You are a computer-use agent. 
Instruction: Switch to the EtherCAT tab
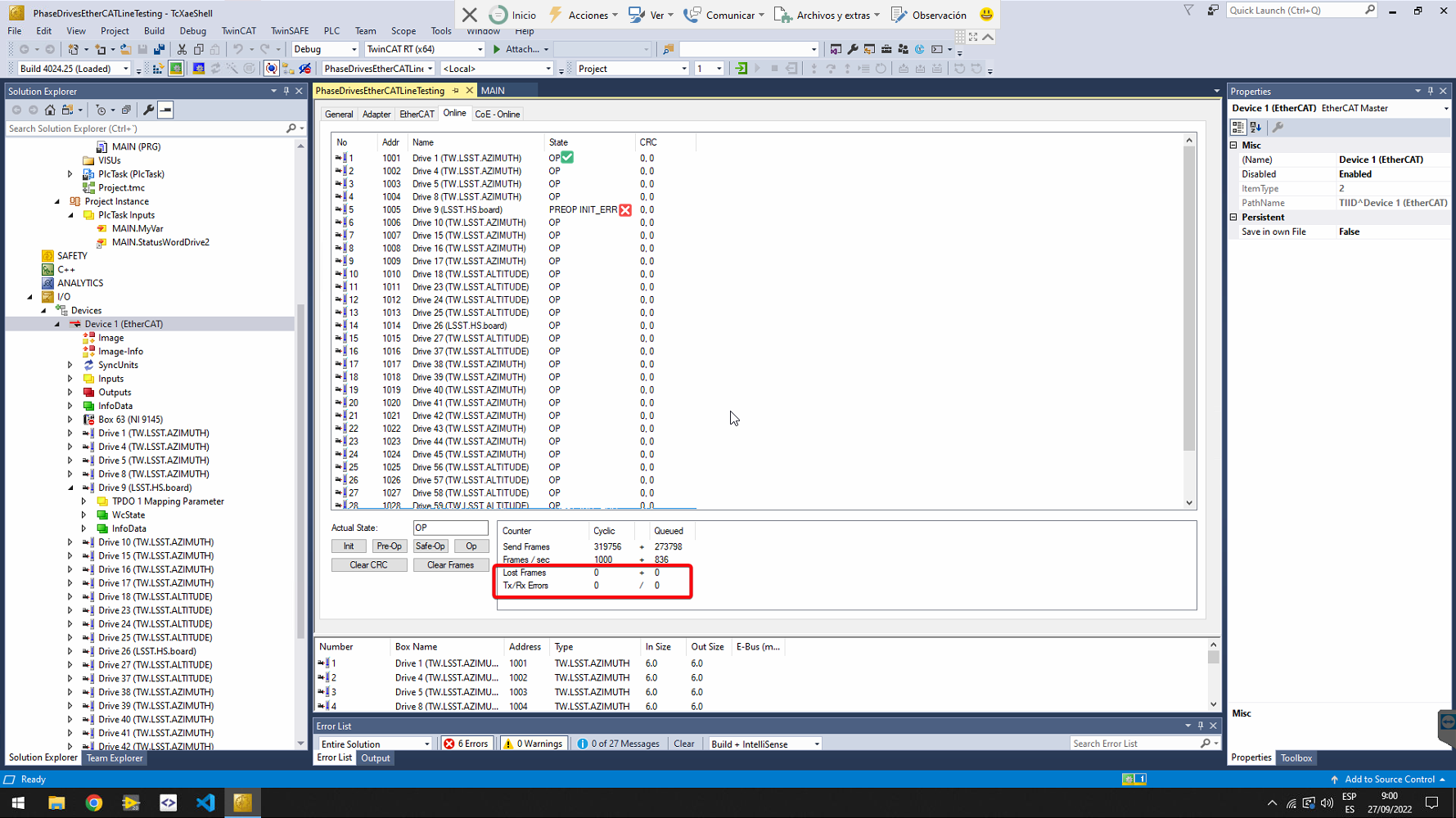click(417, 115)
